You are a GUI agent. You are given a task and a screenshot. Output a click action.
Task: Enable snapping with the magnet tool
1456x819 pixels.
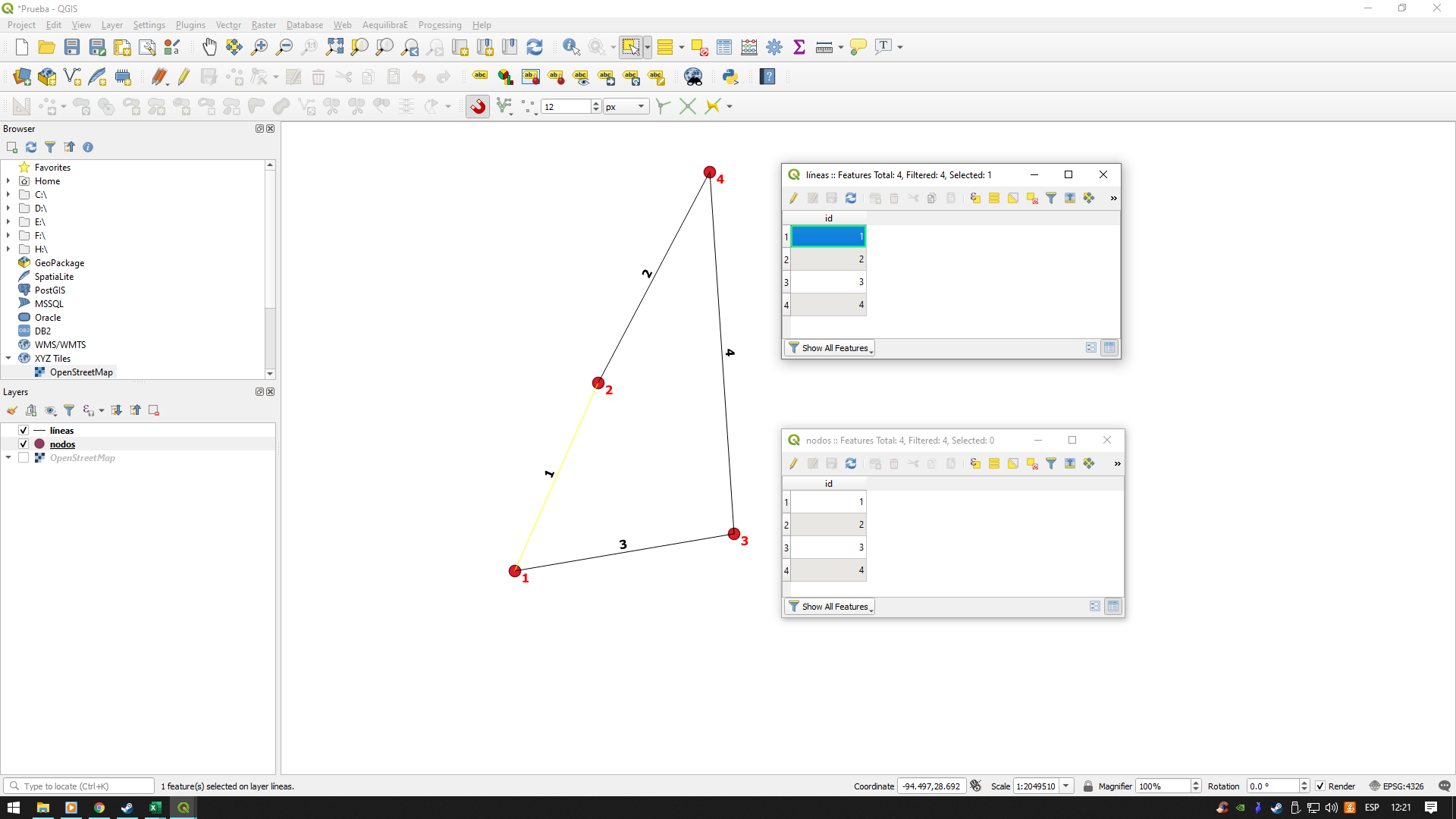tap(478, 106)
